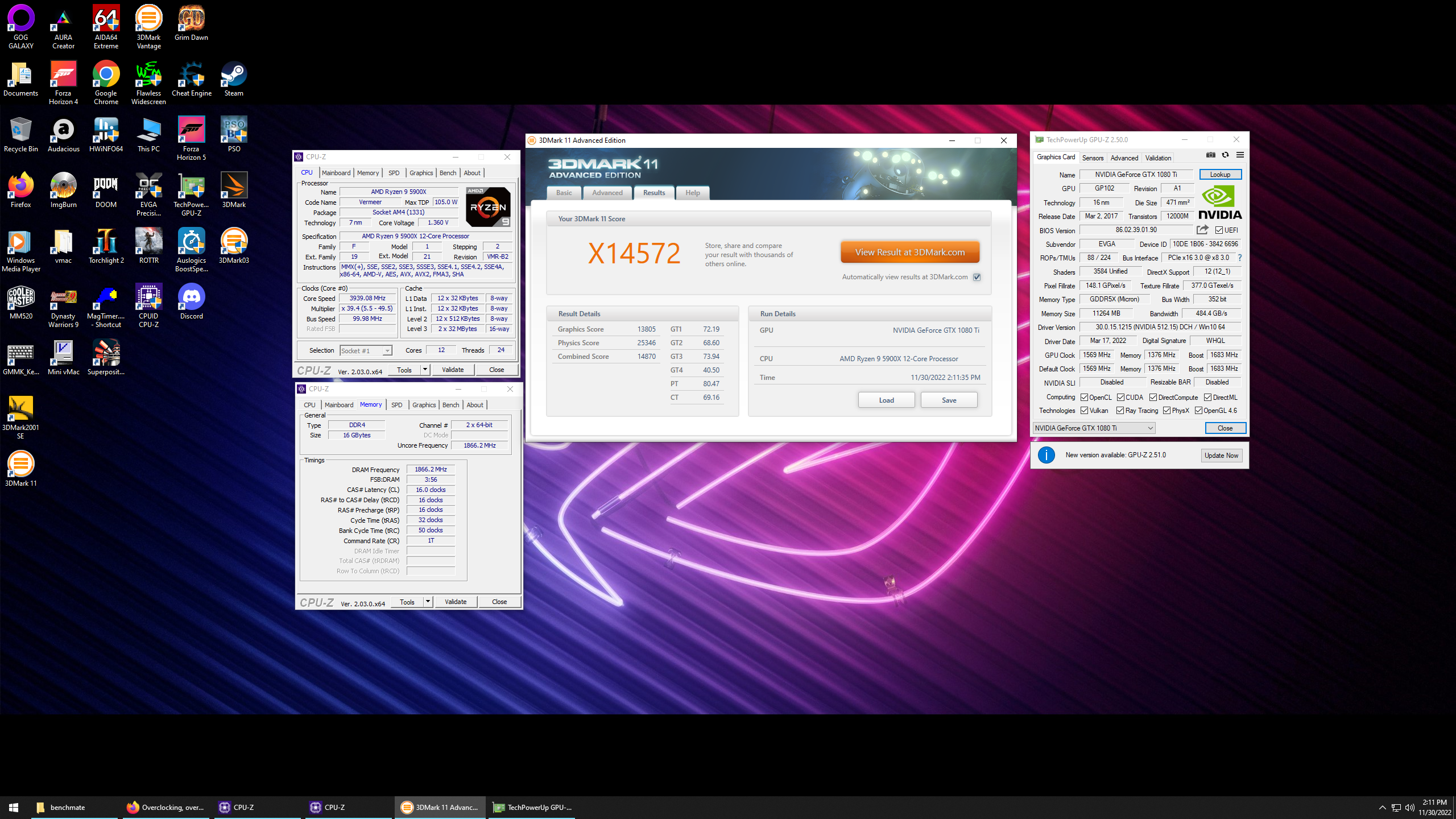Open 3DMark2001 SE desktop icon
This screenshot has width=1456, height=819.
click(21, 417)
